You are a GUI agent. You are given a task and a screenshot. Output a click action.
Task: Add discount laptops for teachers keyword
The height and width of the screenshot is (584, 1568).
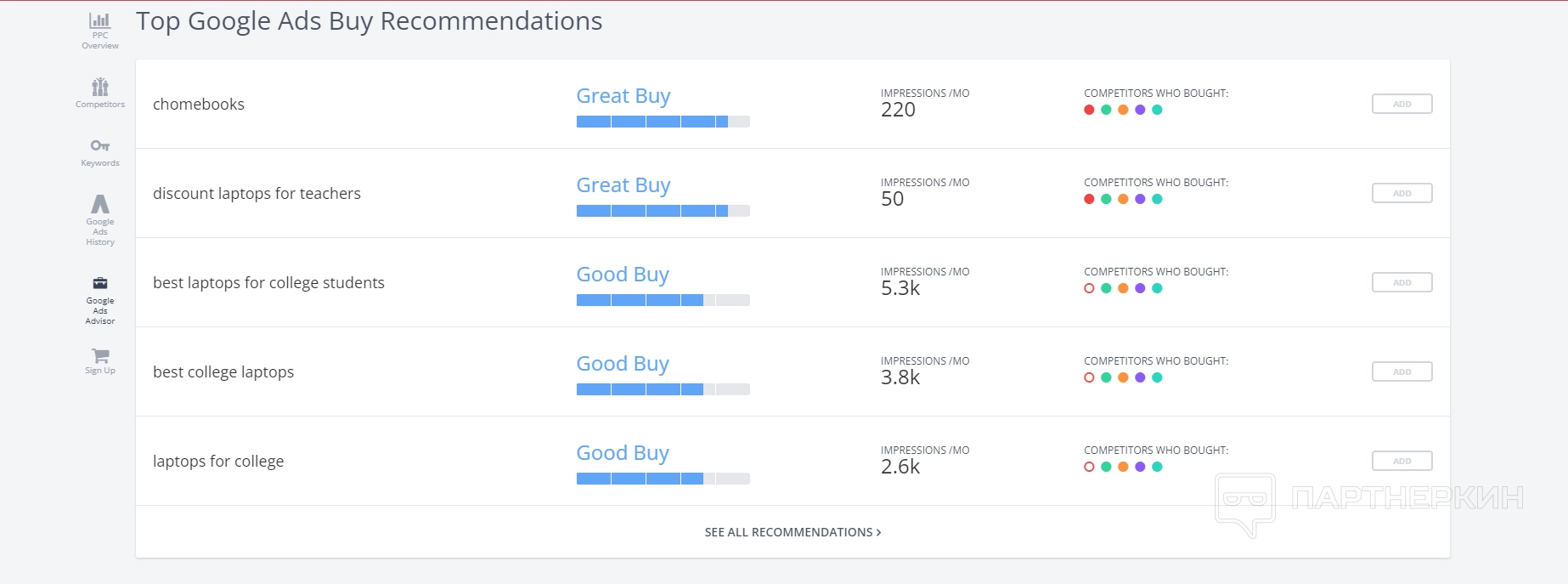point(1402,193)
